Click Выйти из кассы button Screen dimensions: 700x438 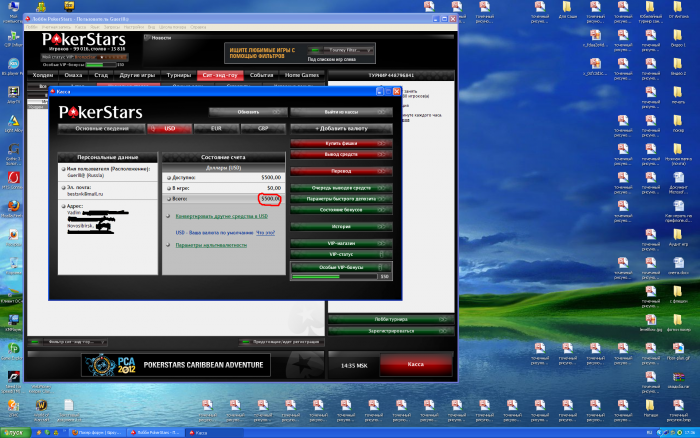[x=342, y=112]
